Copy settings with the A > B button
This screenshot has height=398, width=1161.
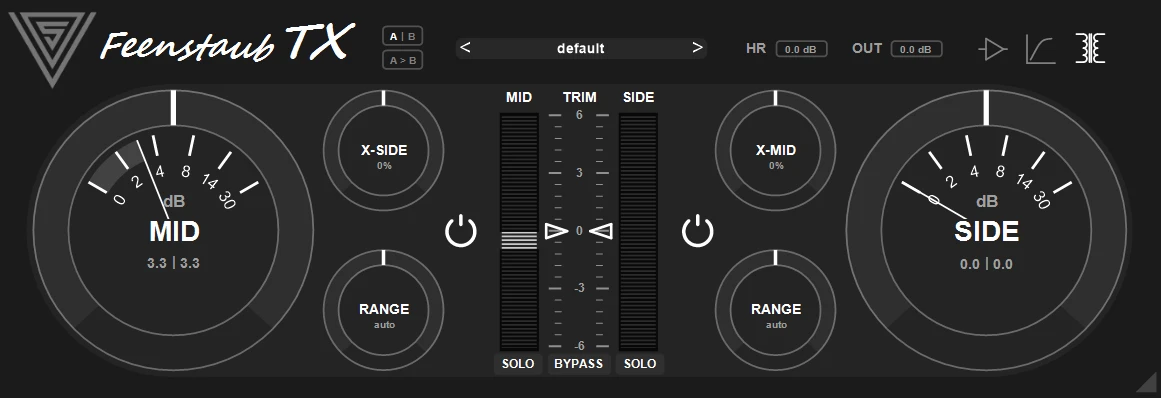click(403, 60)
